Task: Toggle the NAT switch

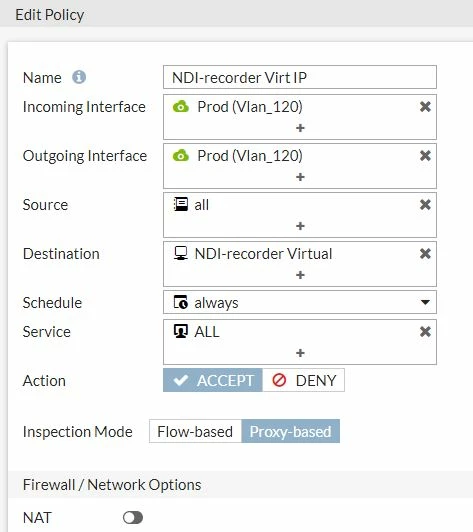Action: click(x=133, y=518)
